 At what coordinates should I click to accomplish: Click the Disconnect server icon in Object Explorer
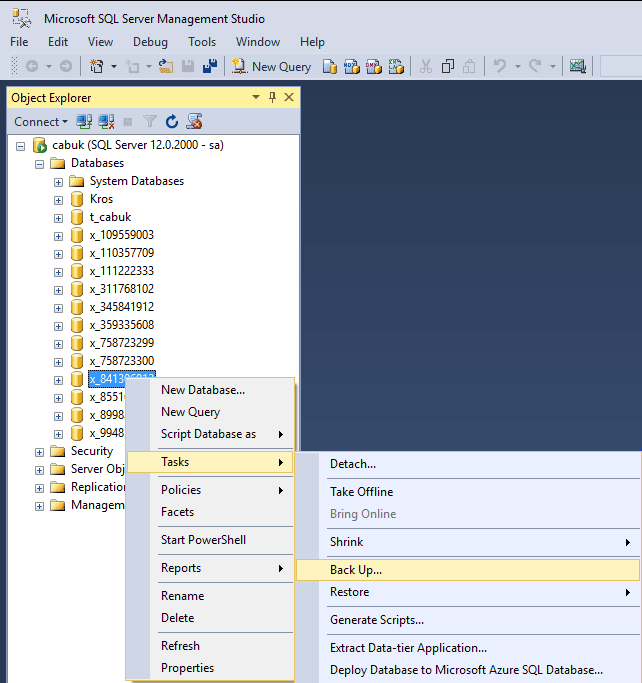pos(107,122)
